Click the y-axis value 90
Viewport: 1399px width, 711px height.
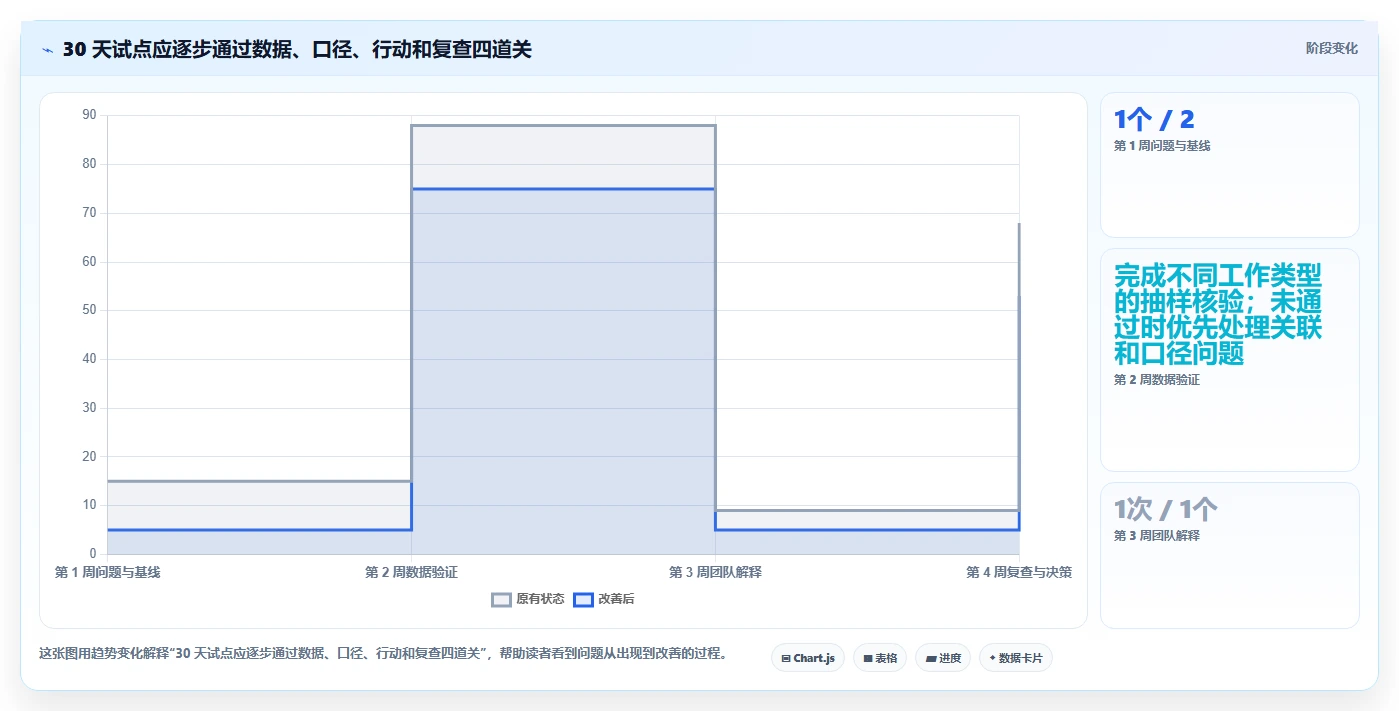(x=89, y=115)
